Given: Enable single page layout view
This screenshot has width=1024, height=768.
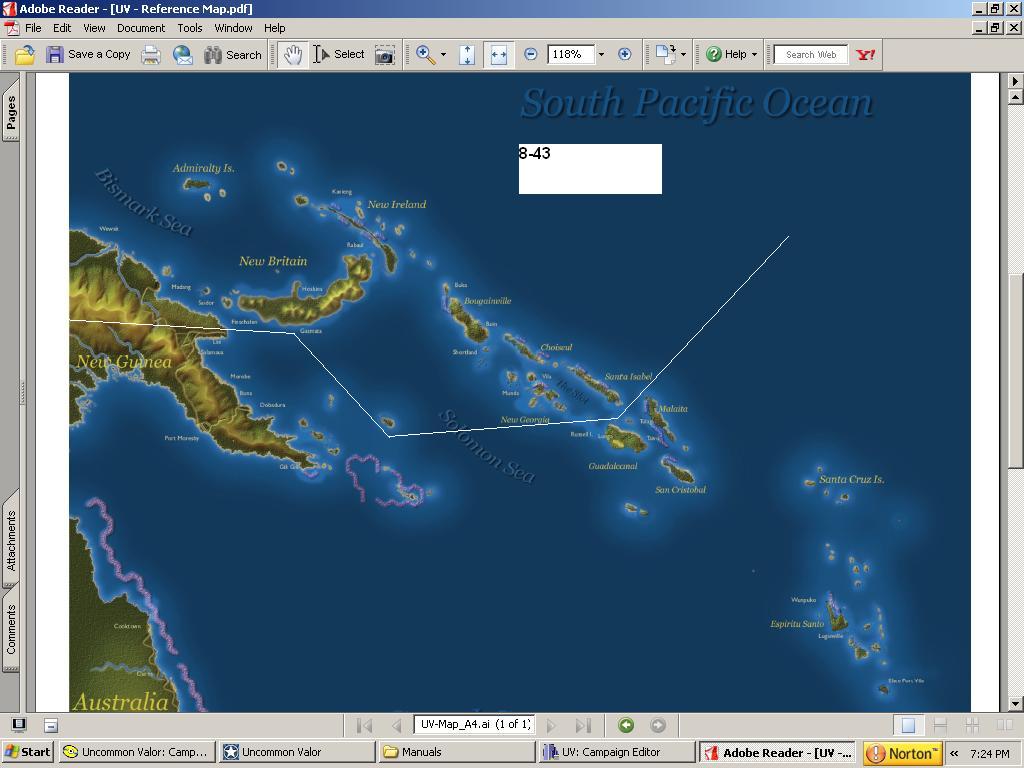Looking at the screenshot, I should click(x=908, y=725).
